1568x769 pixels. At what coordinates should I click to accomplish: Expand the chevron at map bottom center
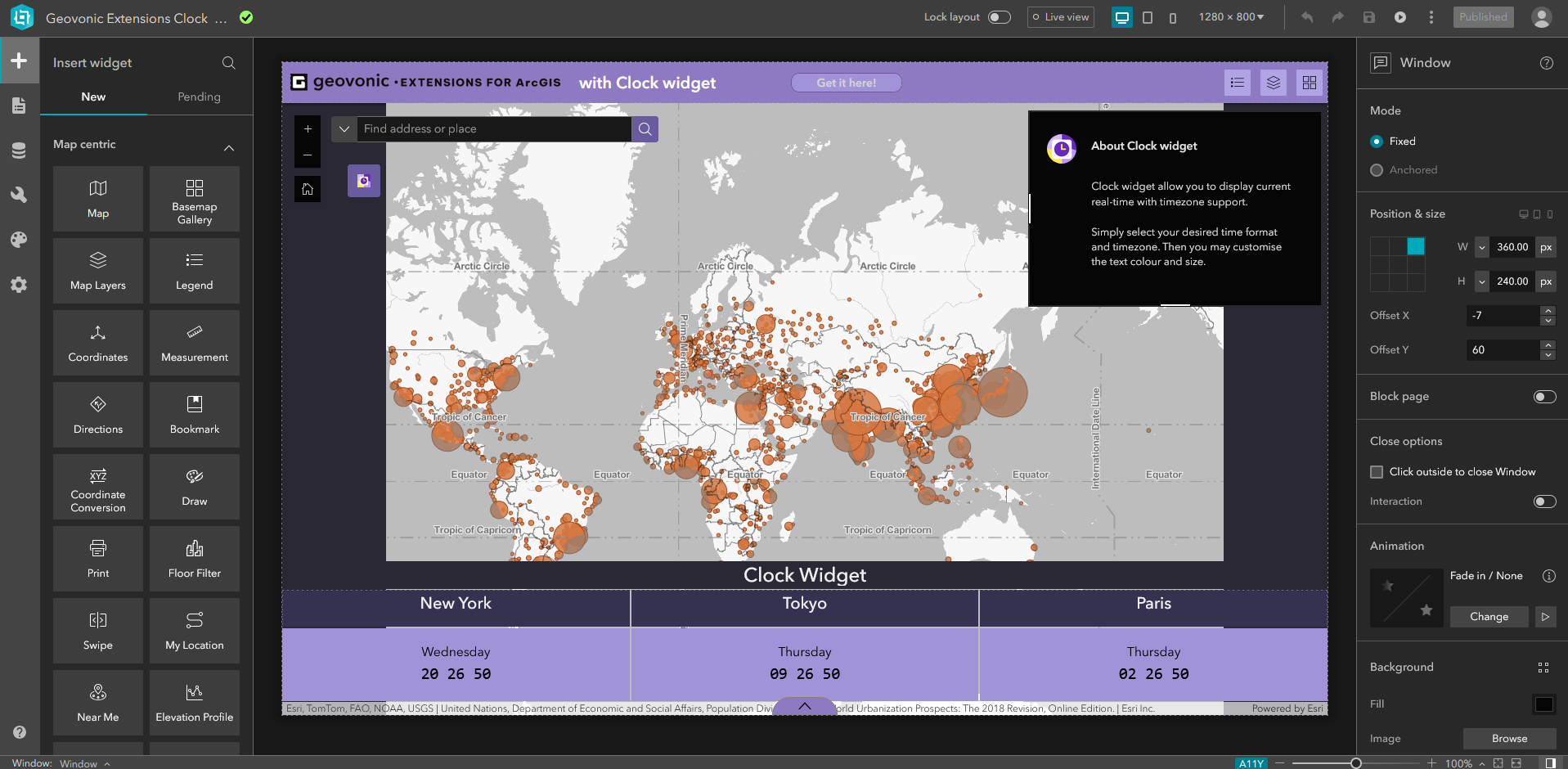tap(805, 706)
